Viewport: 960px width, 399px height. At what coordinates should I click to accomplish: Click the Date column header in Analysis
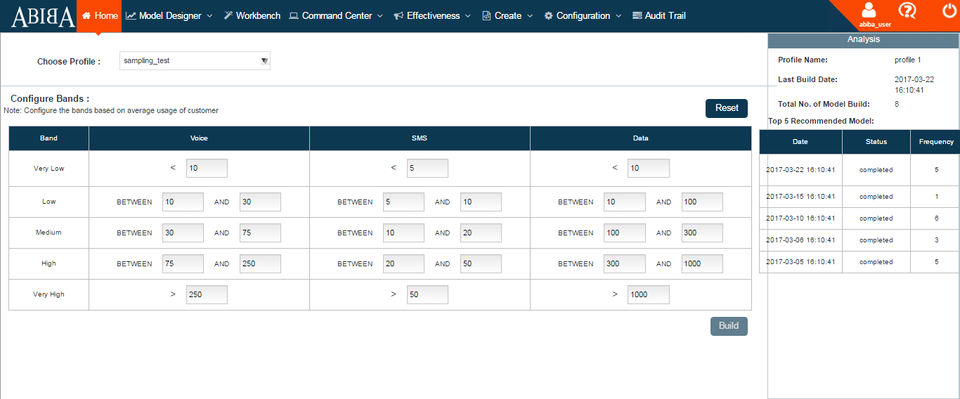point(800,141)
